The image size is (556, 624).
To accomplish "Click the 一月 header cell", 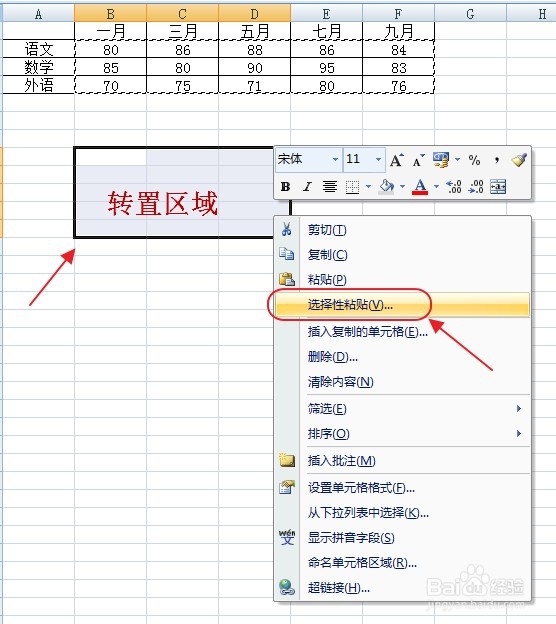I will point(110,31).
